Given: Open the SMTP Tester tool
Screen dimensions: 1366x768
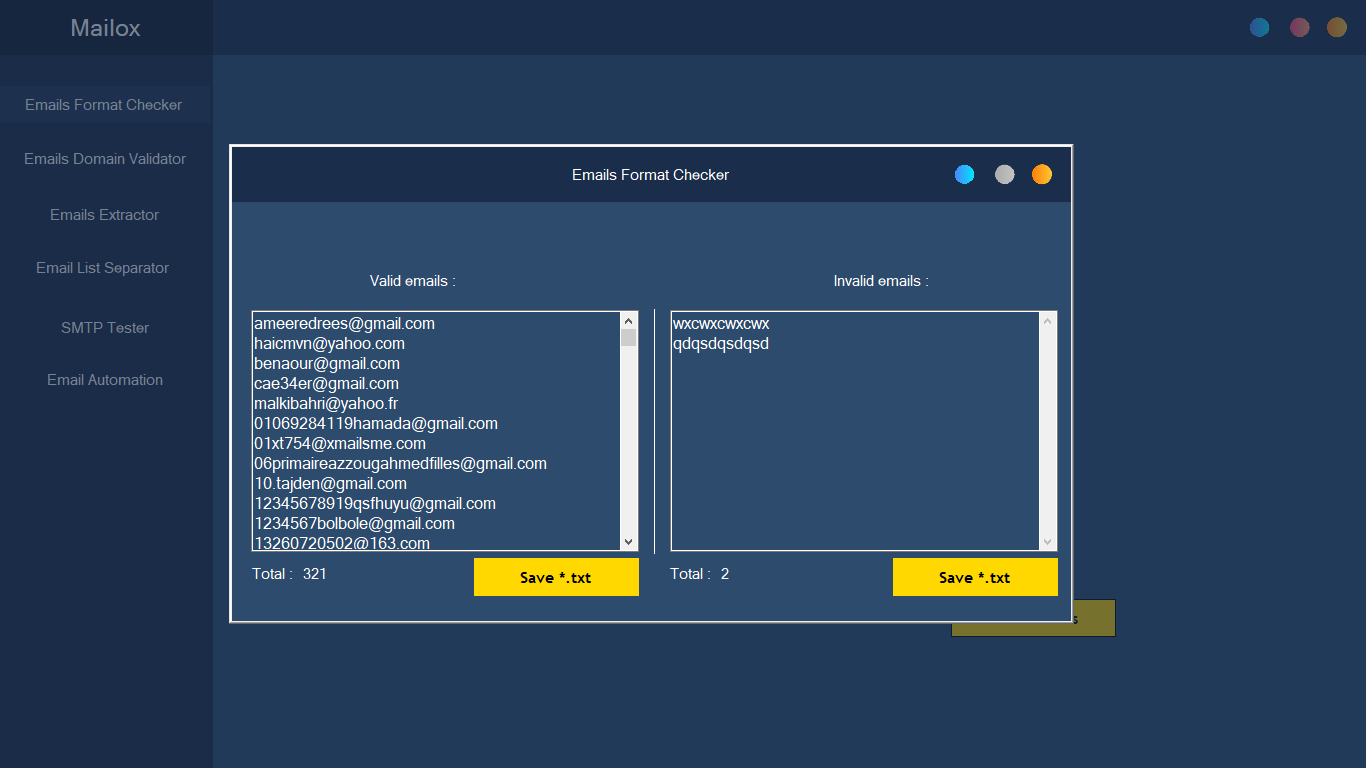Looking at the screenshot, I should coord(104,327).
